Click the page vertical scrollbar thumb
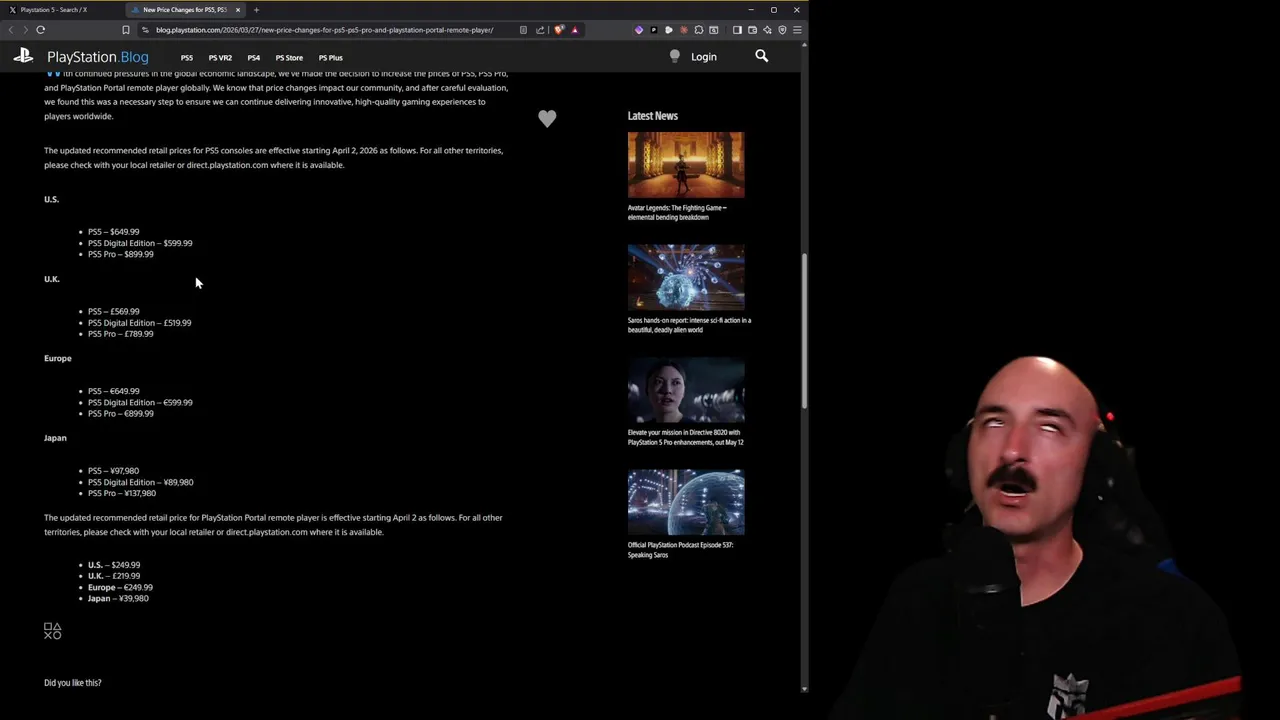 (804, 330)
